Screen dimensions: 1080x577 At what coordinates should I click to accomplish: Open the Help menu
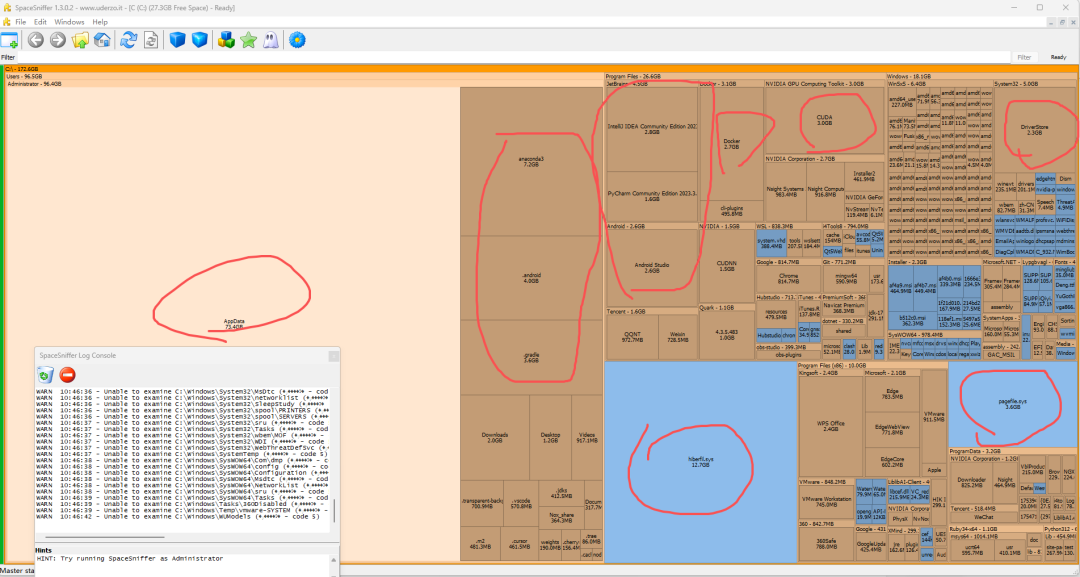click(100, 21)
